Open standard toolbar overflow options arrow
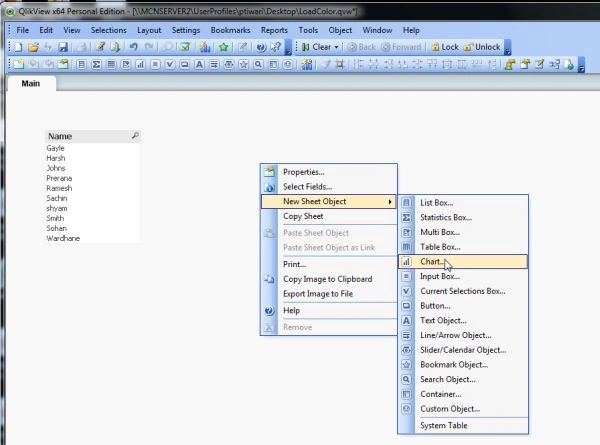This screenshot has width=600, height=445. coord(288,47)
